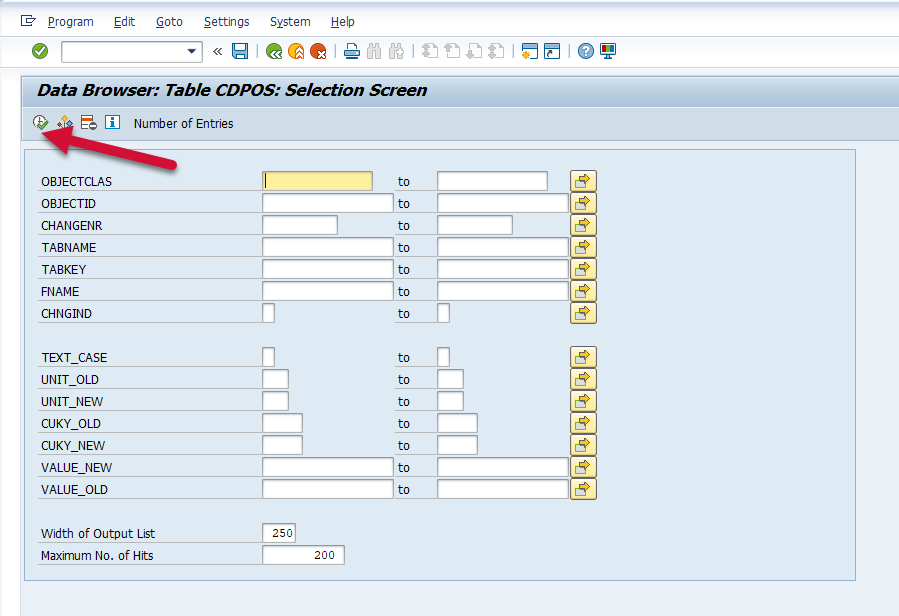Open the command field dropdown arrow
This screenshot has height=616, width=899.
pos(192,51)
